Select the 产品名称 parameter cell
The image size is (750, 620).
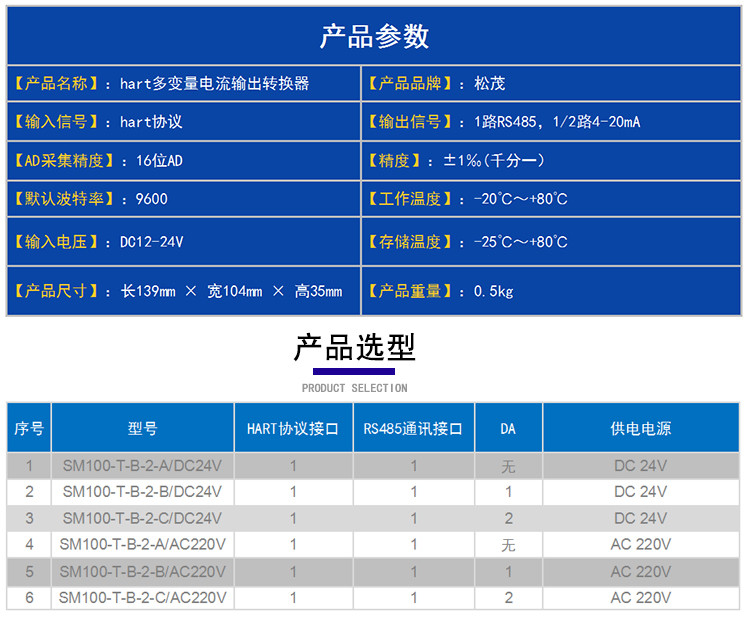[183, 84]
